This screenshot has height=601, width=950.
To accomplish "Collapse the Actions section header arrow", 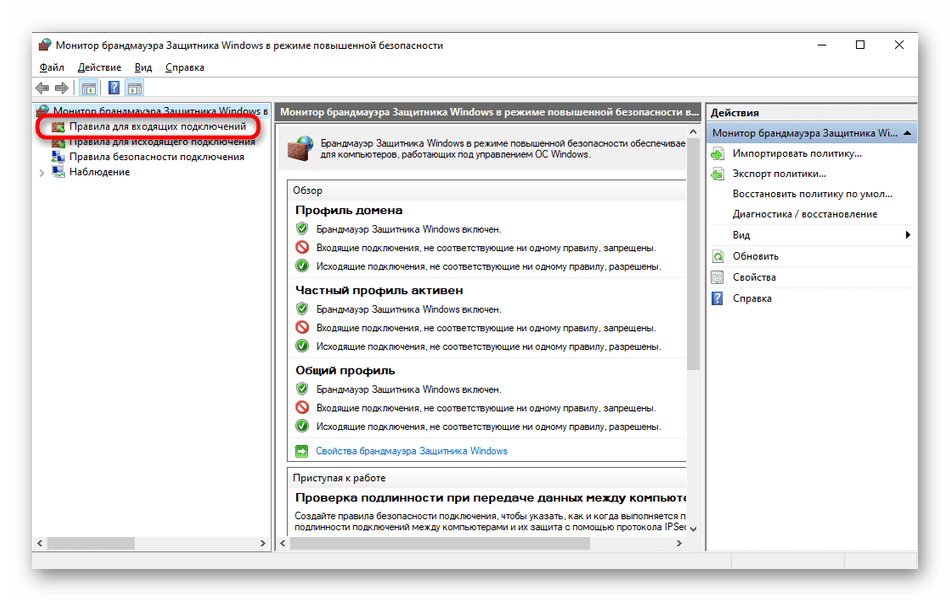I will (x=907, y=133).
